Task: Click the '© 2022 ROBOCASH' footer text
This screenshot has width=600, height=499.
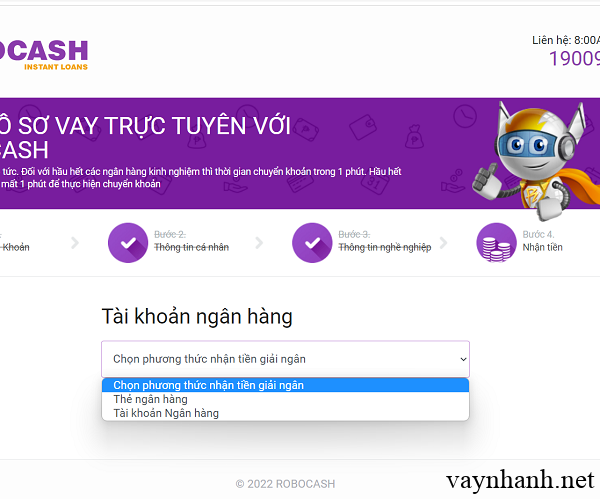Action: pos(285,484)
